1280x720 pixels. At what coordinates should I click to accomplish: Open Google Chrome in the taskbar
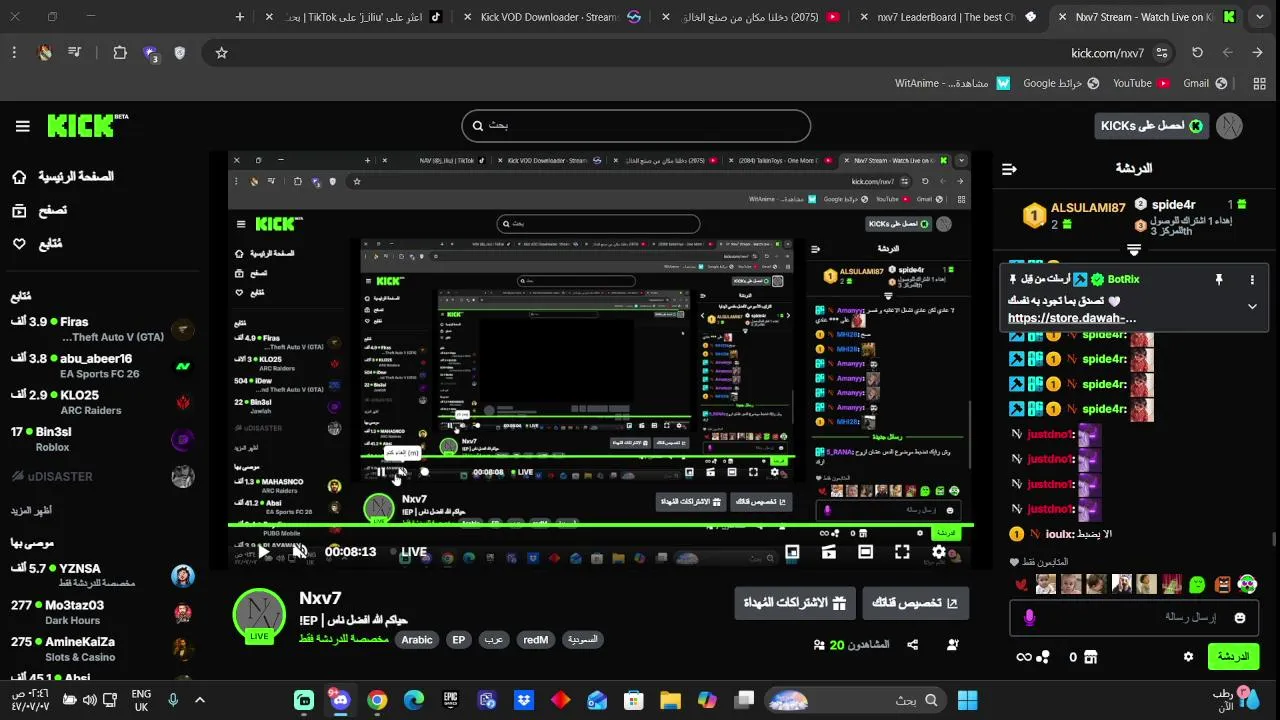(x=377, y=700)
